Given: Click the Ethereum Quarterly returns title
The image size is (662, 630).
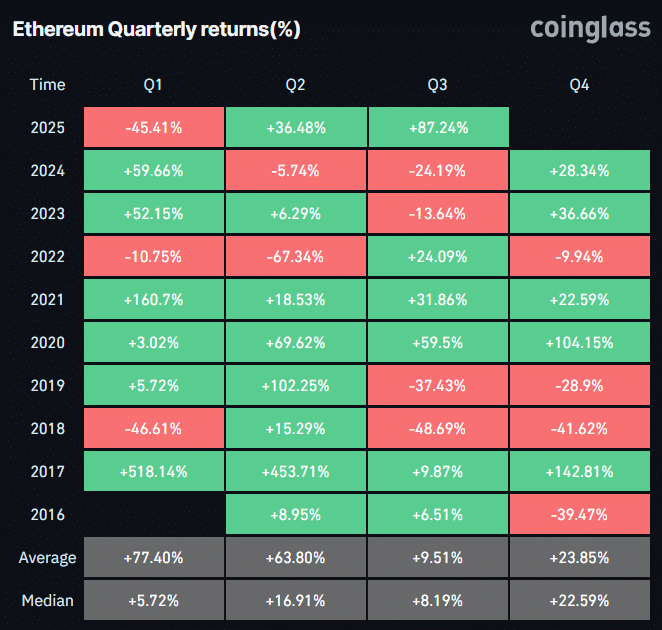Looking at the screenshot, I should (156, 30).
